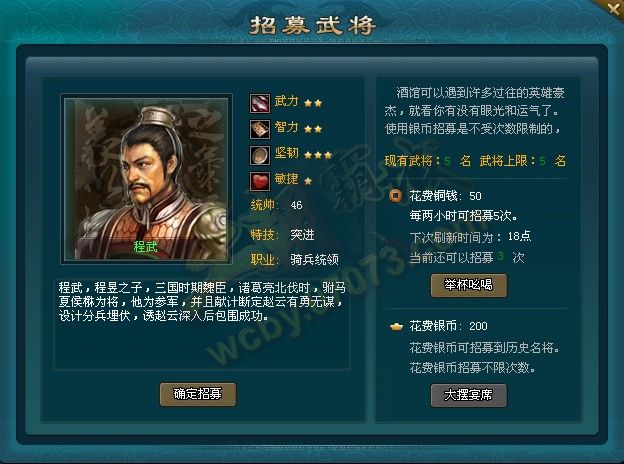Click the silver ingot icon beside 花费银币

coord(396,327)
